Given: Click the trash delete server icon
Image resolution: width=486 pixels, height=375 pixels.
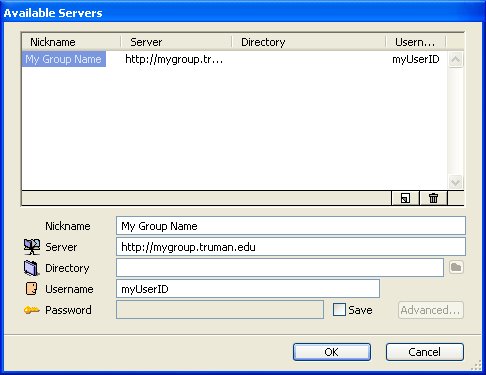Looking at the screenshot, I should pos(433,198).
